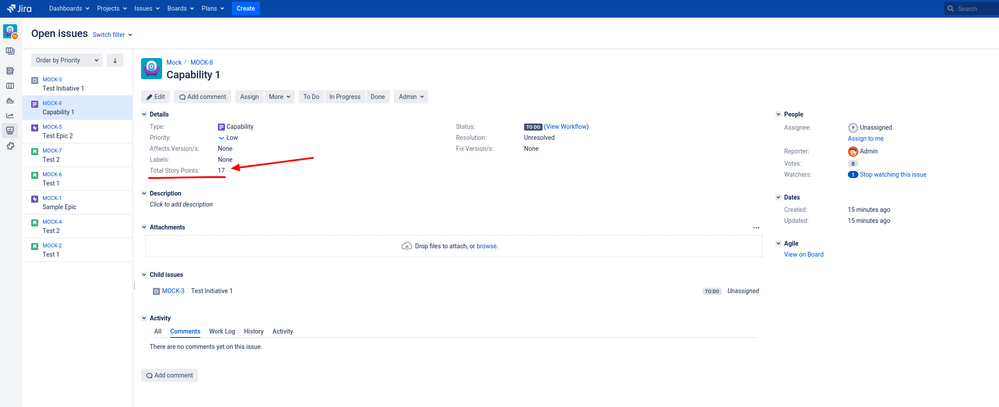The height and width of the screenshot is (407, 999).
Task: Open the Active sprints board icon in the sidebar
Action: pos(10,85)
